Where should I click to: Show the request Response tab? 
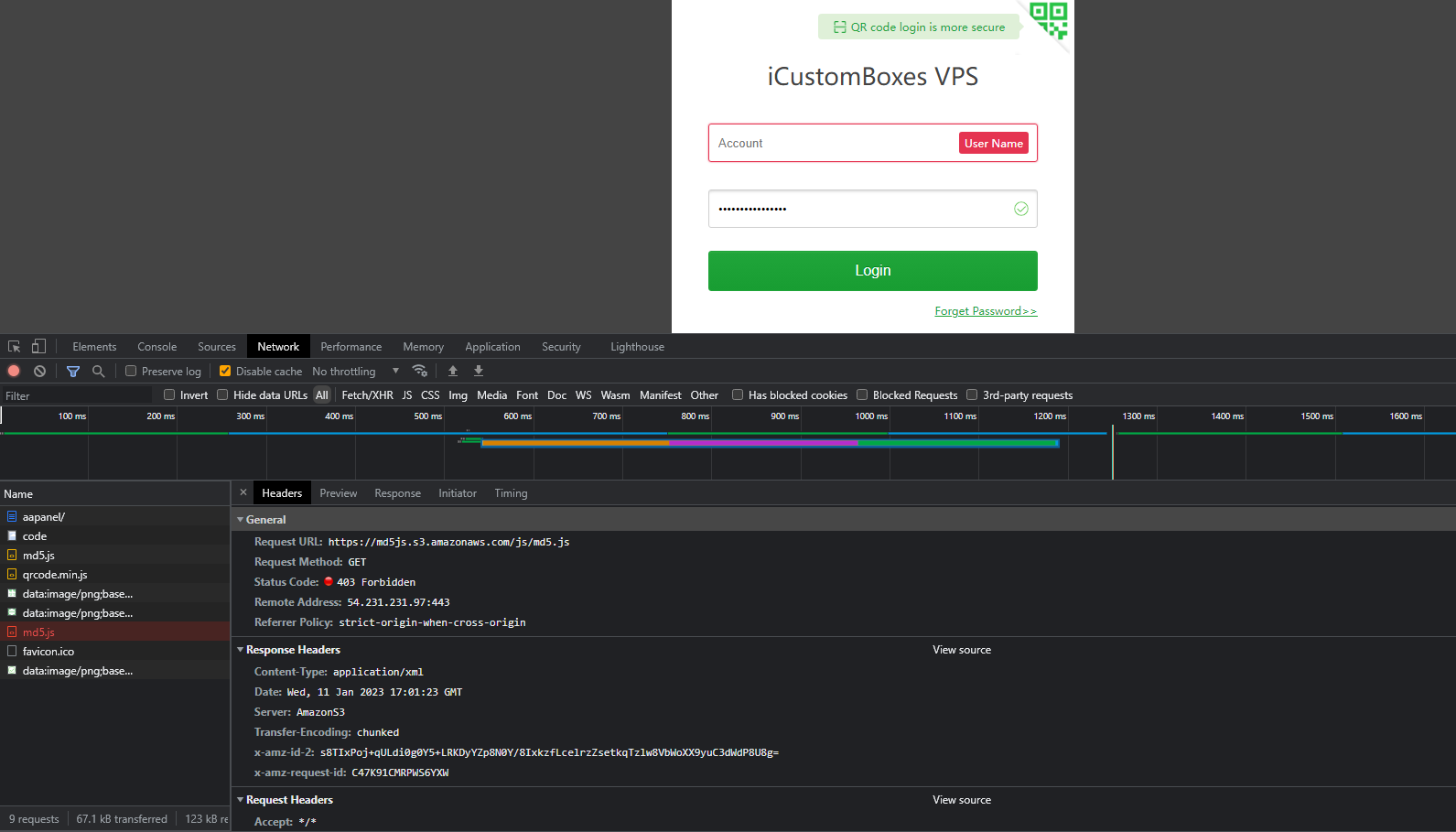tap(398, 493)
